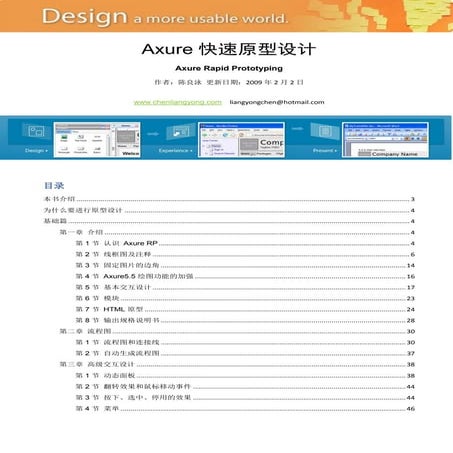Open contents entry 线框图及注释
The width and height of the screenshot is (453, 453).
coord(245,254)
